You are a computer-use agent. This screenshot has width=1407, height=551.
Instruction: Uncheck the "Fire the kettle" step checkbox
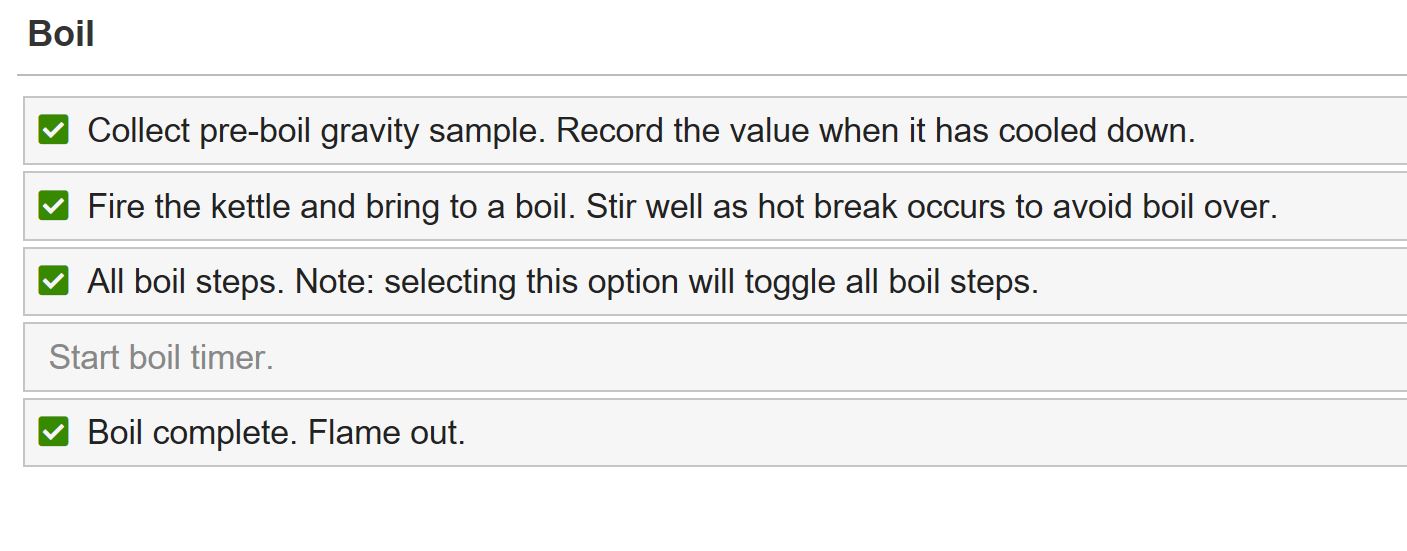pyautogui.click(x=53, y=206)
